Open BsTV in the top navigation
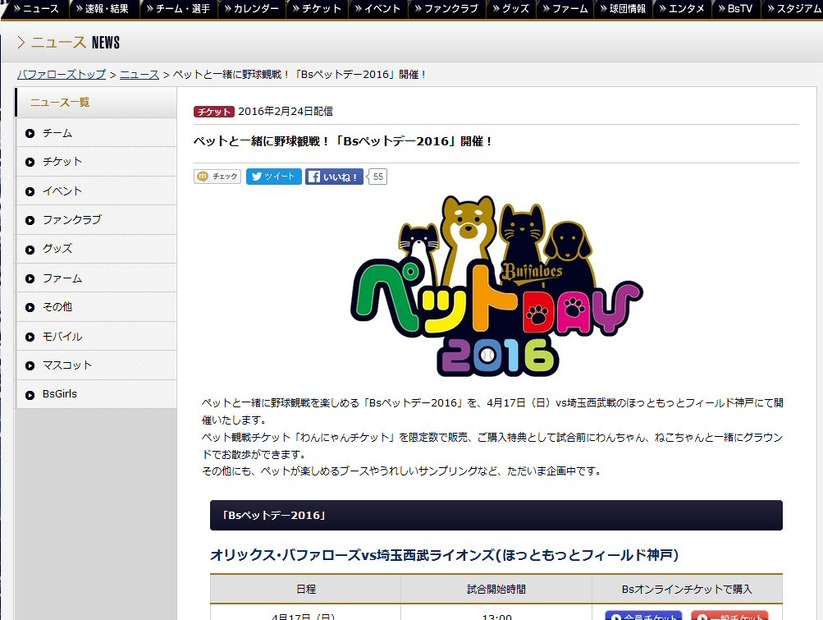Image resolution: width=823 pixels, height=620 pixels. point(736,8)
